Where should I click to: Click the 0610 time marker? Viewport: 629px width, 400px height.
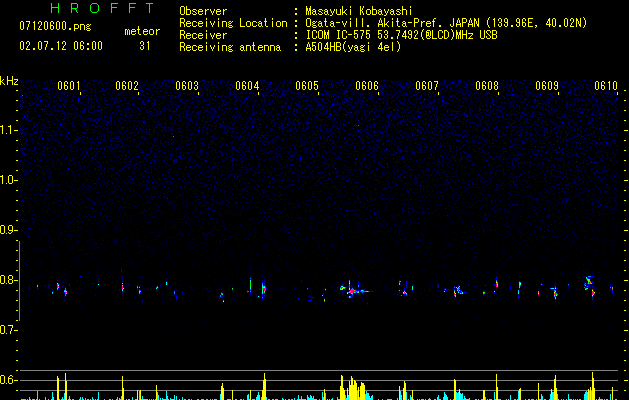606,86
